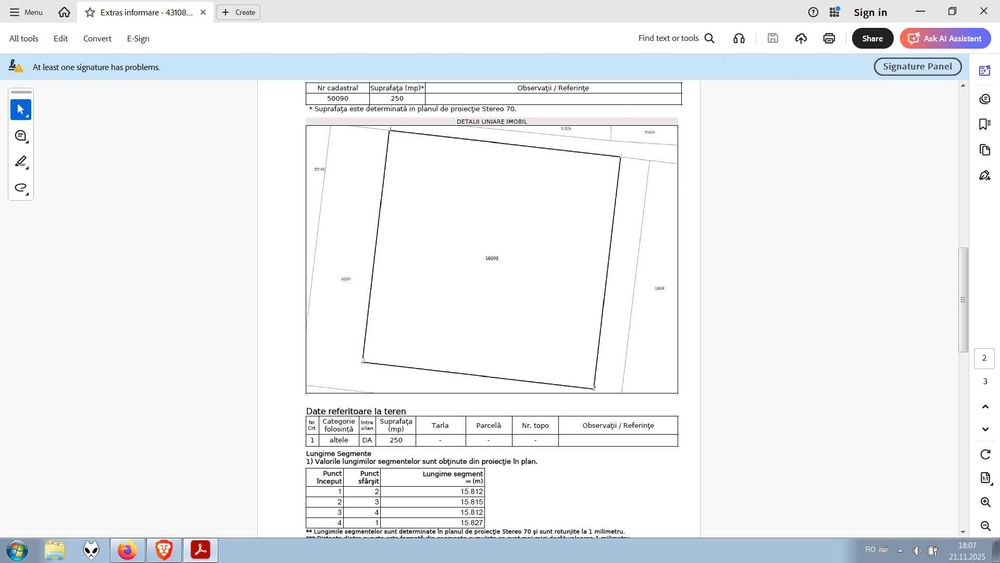Viewport: 1000px width, 563px height.
Task: Click the scrollbar up arrow
Action: coord(963,85)
